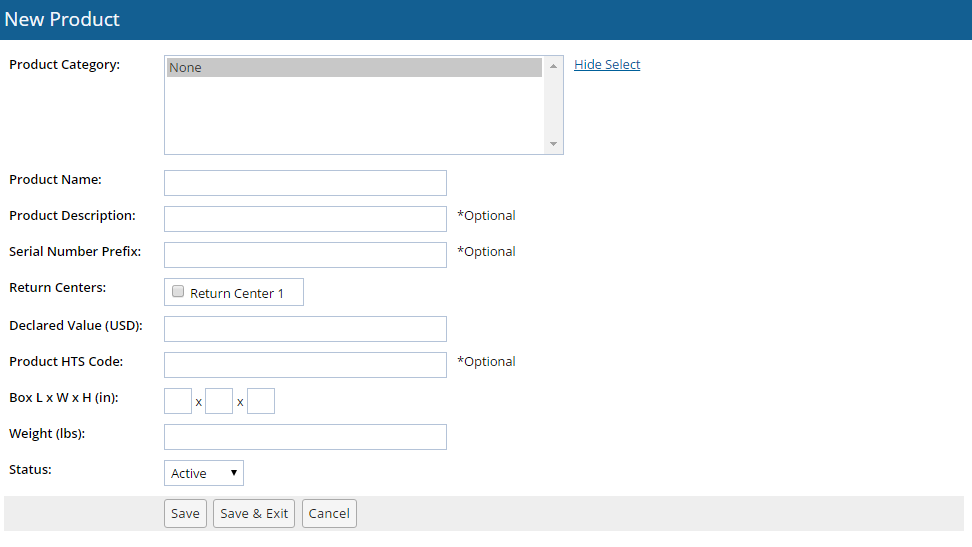Click the Return Center 1 label
The image size is (972, 547).
pyautogui.click(x=237, y=293)
